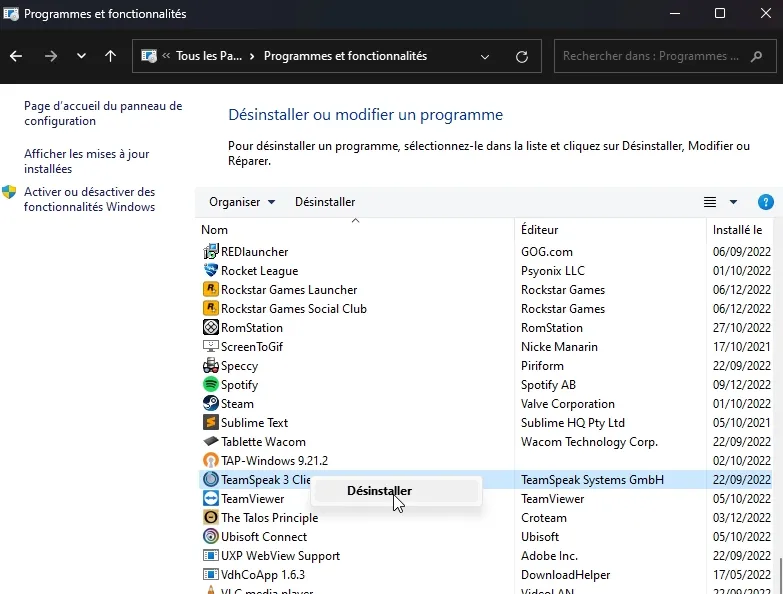
Task: Open Afficher les mises à jour installées
Action: [86, 161]
